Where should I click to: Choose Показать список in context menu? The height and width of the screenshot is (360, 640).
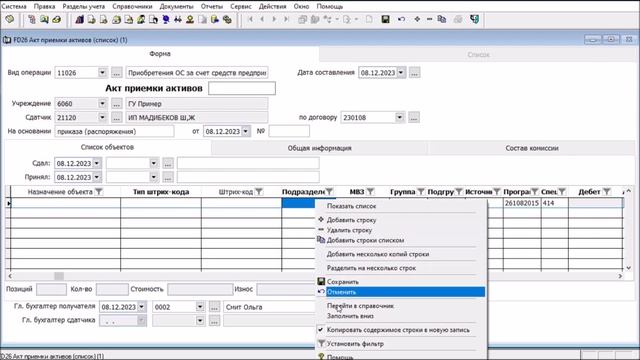[351, 206]
